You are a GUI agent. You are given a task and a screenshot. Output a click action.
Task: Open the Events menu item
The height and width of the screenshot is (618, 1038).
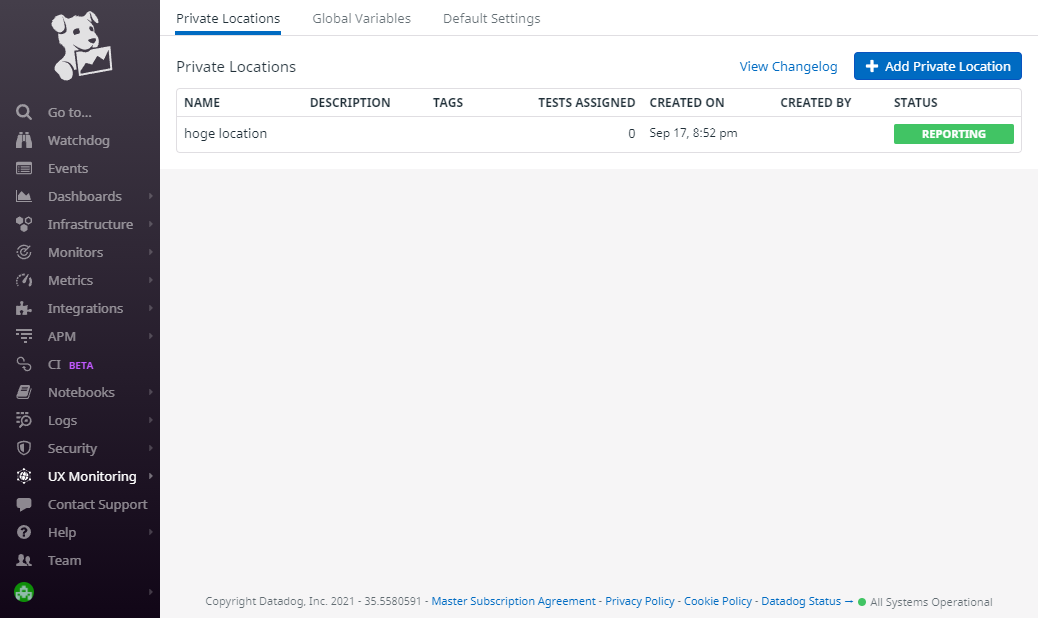coord(68,168)
